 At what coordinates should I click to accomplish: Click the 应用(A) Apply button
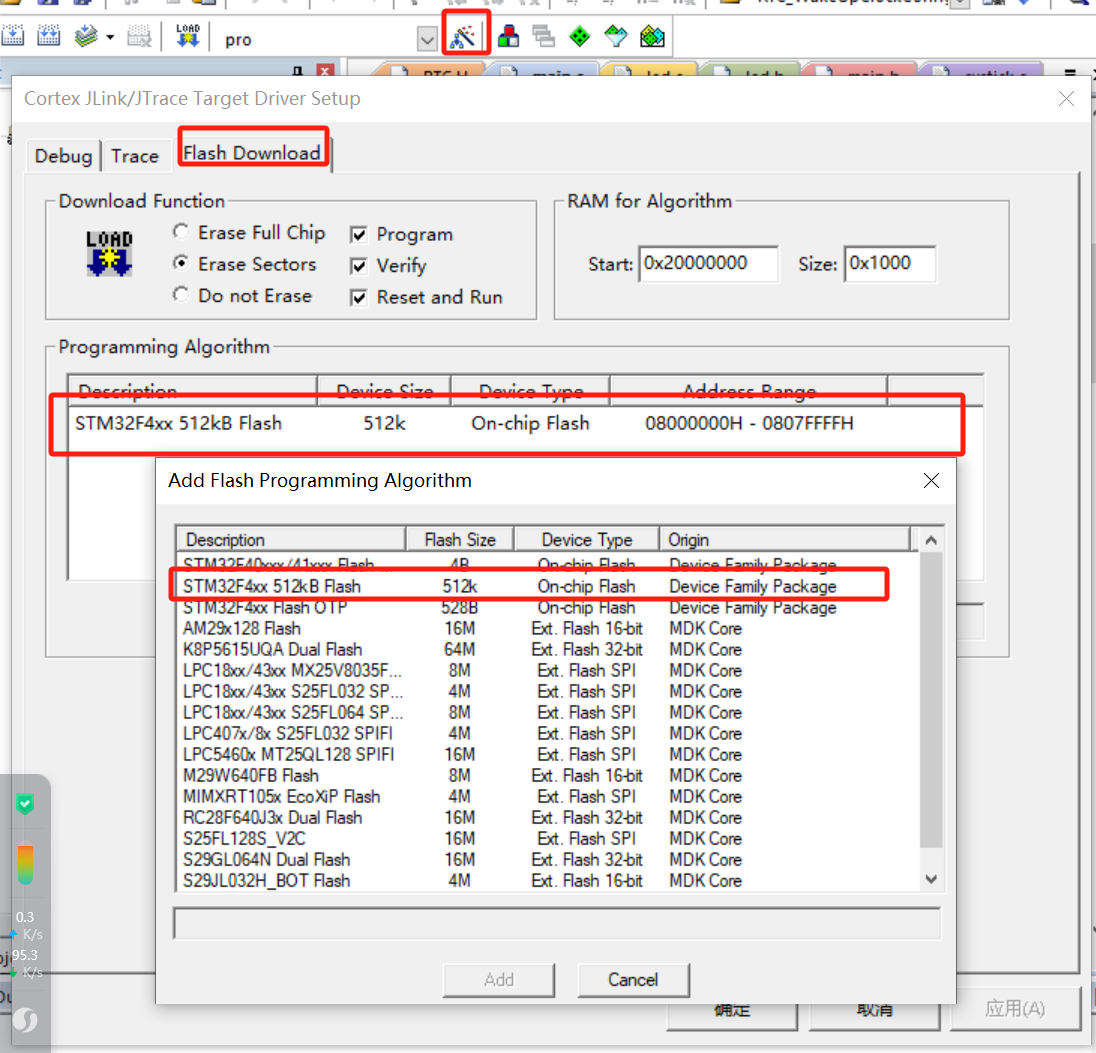[x=1015, y=1009]
